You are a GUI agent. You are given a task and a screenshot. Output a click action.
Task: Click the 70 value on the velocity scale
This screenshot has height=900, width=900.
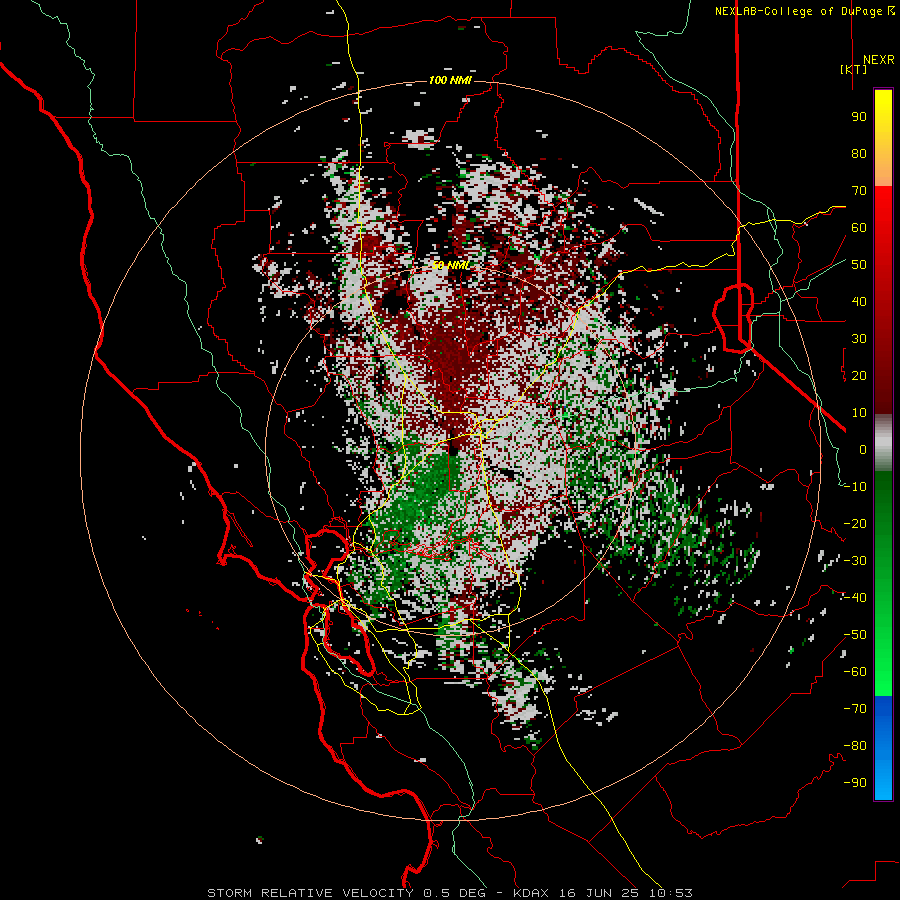click(859, 191)
